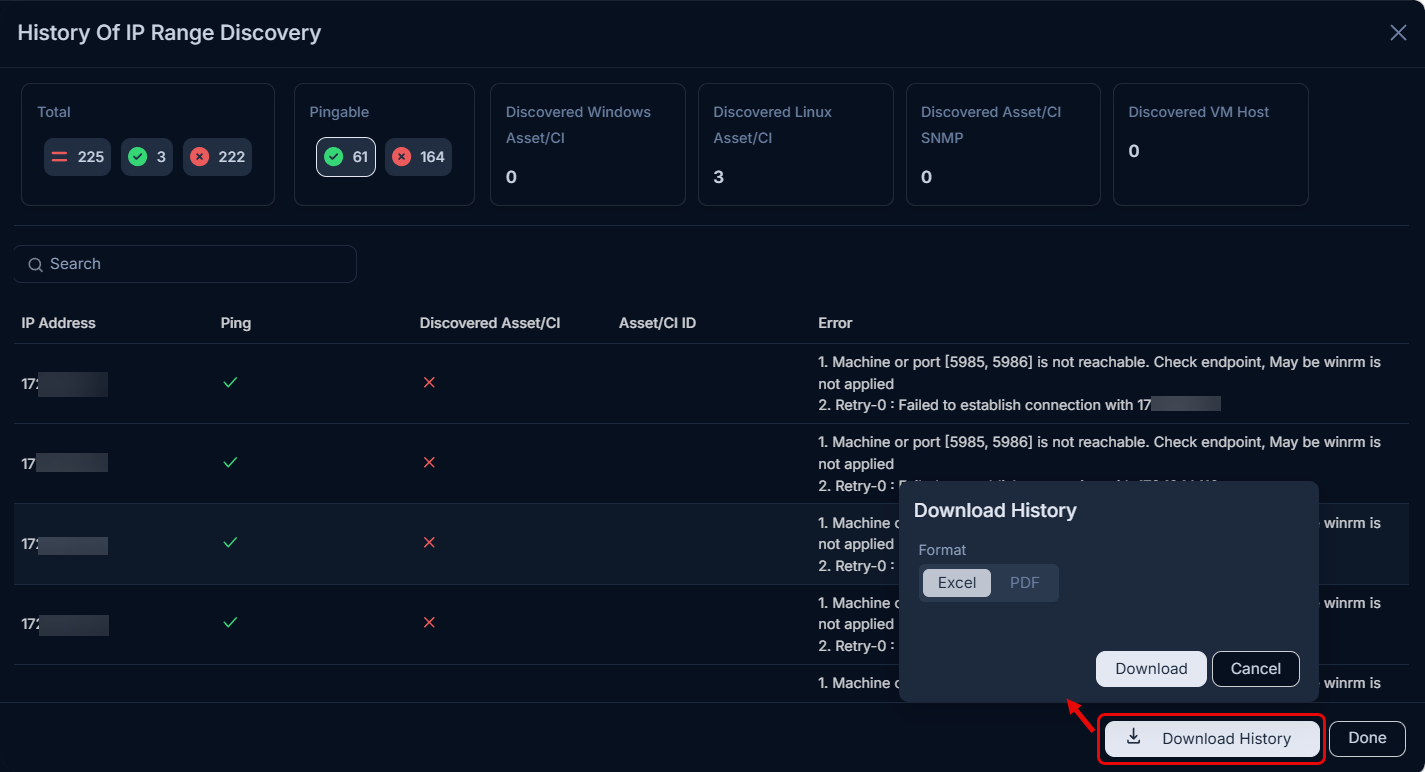This screenshot has width=1425, height=772.
Task: Click the Format label in popup
Action: 942,550
